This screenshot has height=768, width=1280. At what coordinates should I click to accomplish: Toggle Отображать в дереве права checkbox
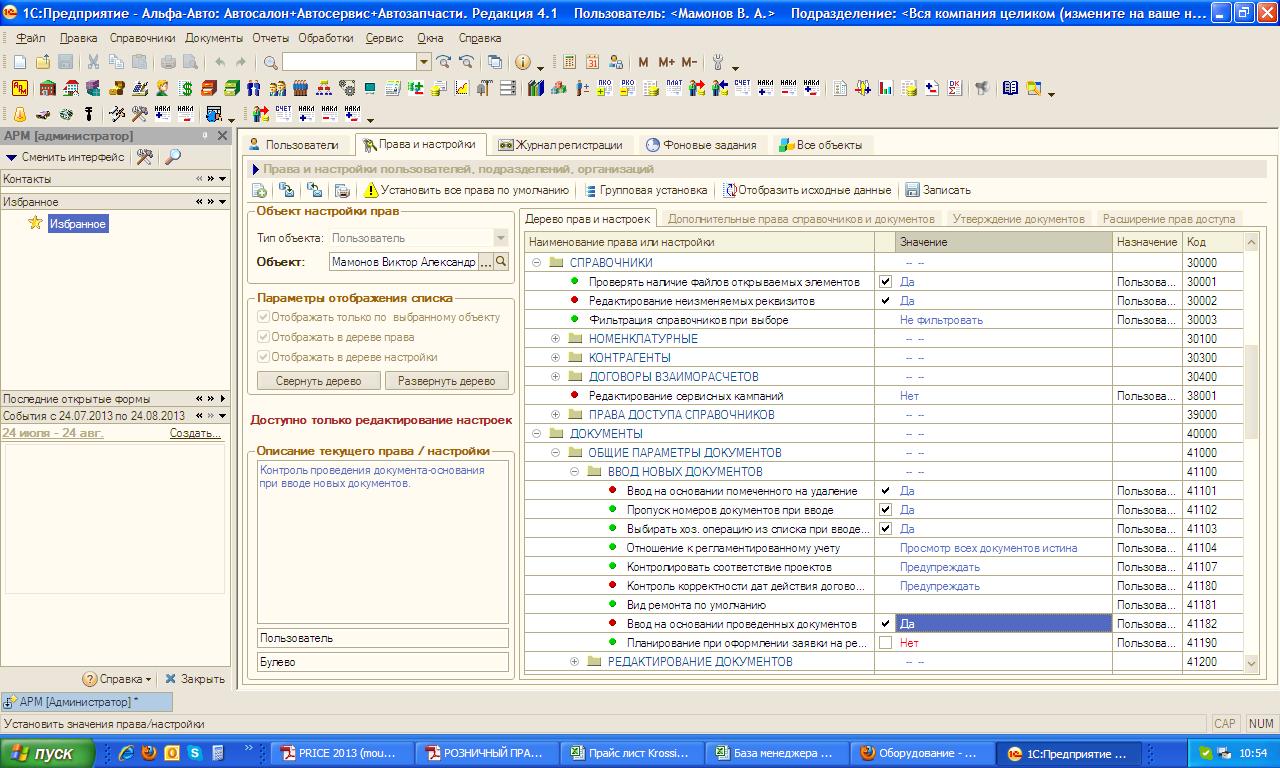pos(264,337)
